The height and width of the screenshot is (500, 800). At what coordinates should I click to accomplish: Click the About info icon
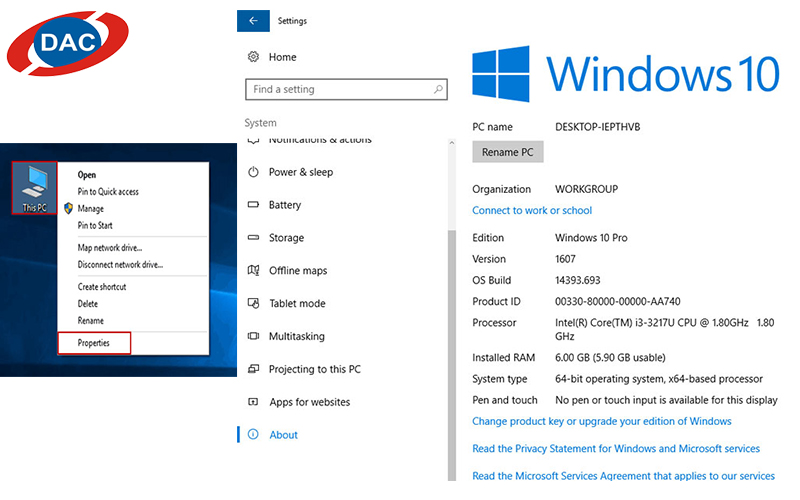(x=253, y=434)
